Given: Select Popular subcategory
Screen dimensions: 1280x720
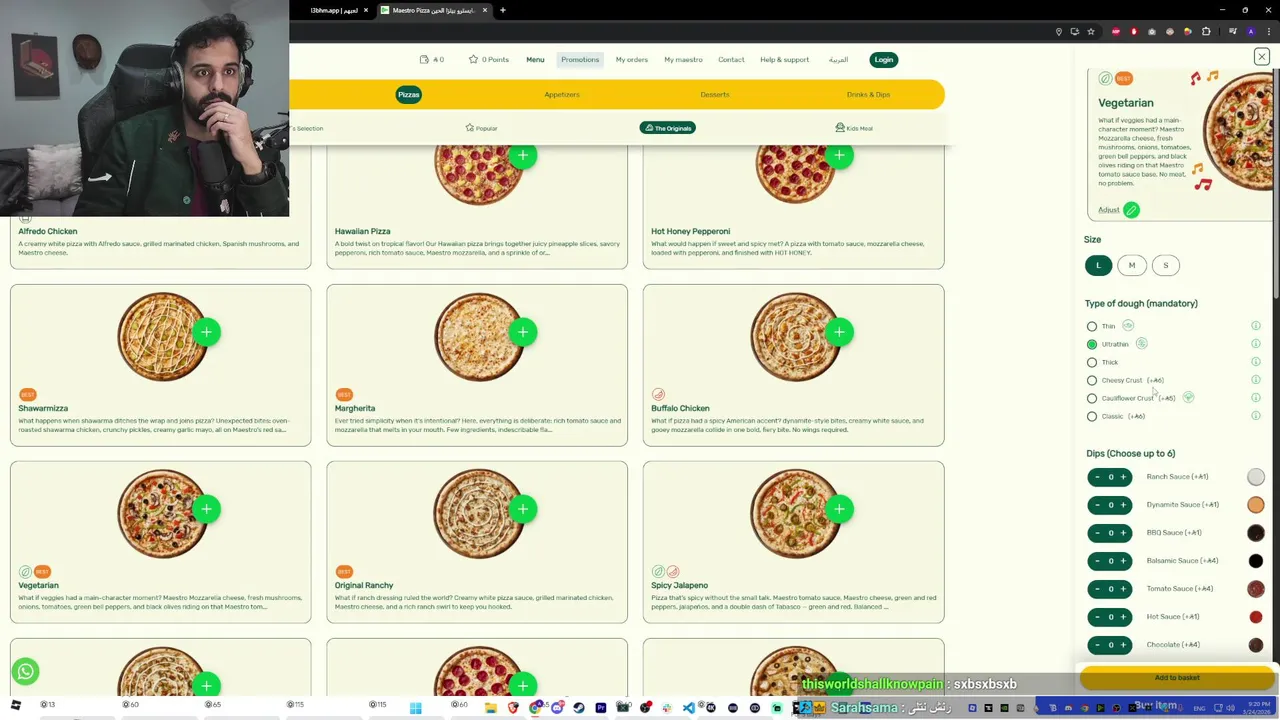Looking at the screenshot, I should [481, 128].
